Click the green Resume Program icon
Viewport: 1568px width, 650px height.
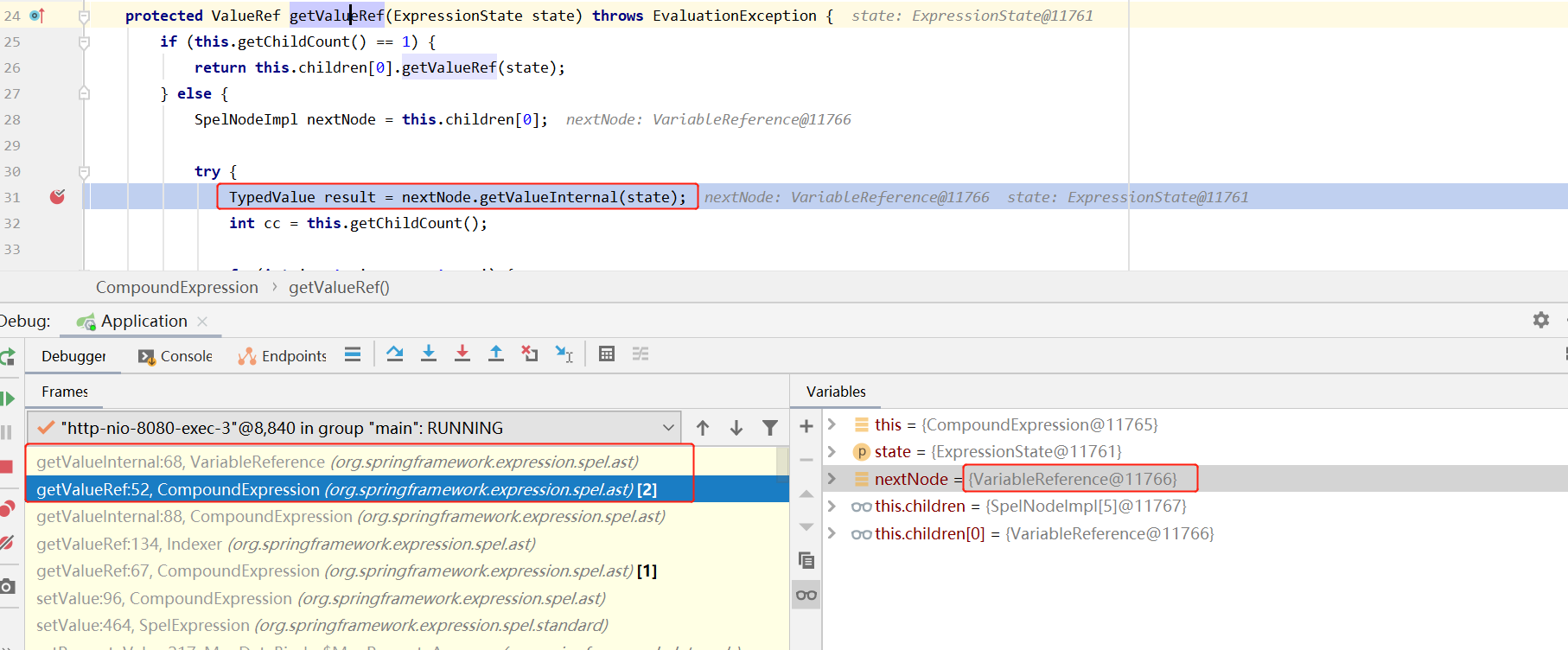[7, 398]
